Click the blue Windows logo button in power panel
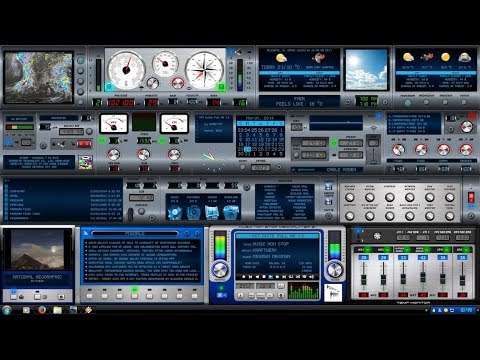This screenshot has height=360, width=480. [x=9, y=143]
